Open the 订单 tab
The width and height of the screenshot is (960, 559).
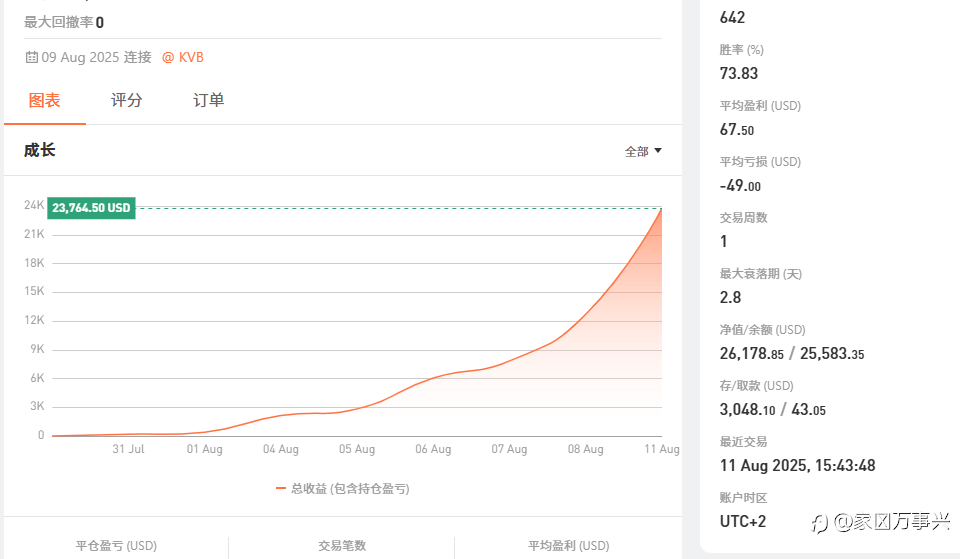pos(209,100)
